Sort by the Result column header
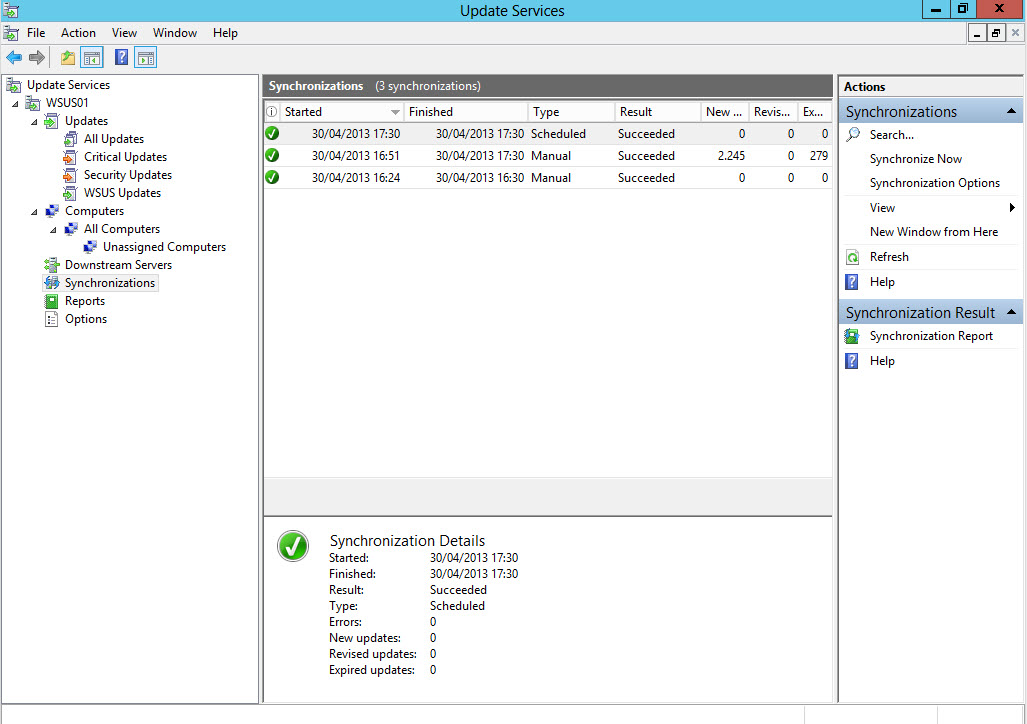Viewport: 1027px width, 724px height. click(658, 112)
